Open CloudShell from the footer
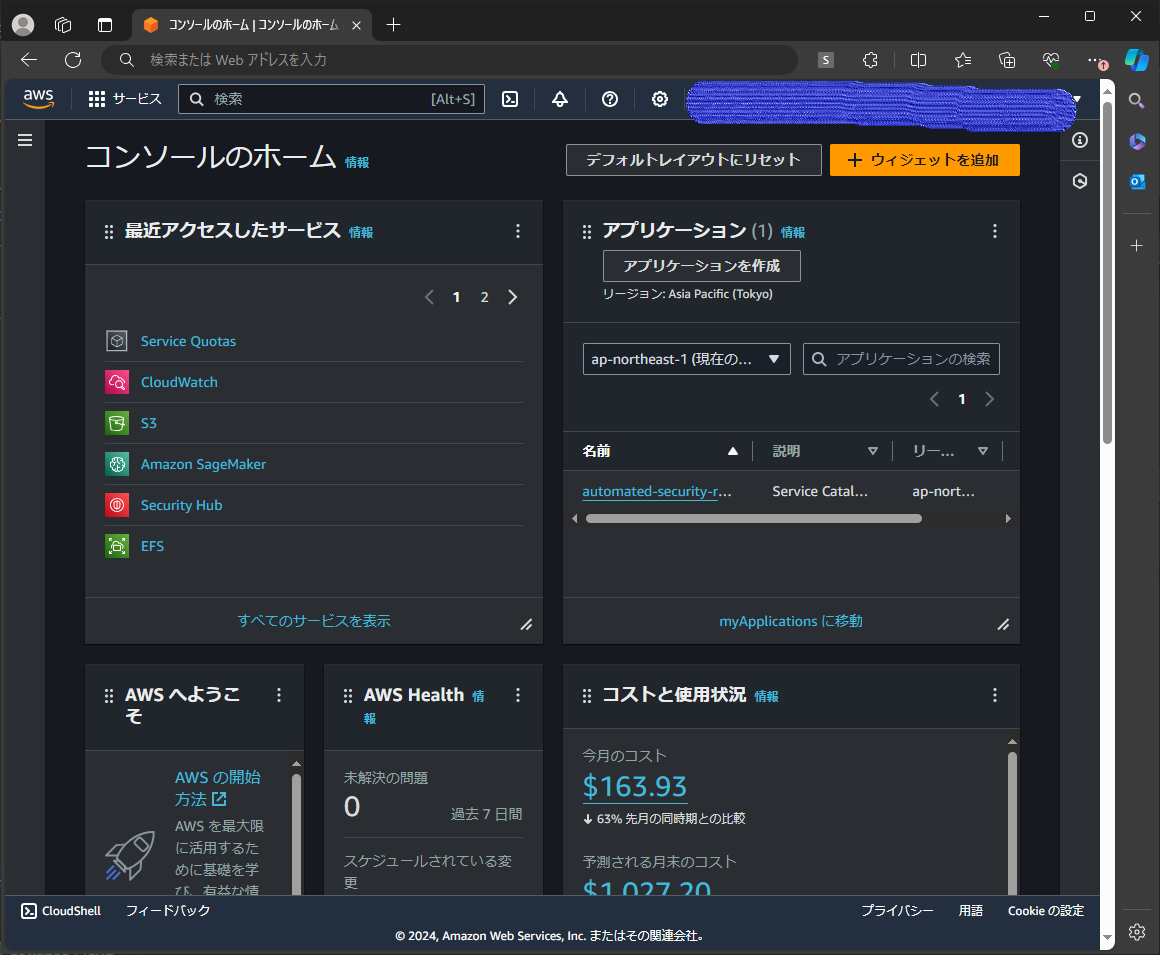1160x955 pixels. (61, 911)
